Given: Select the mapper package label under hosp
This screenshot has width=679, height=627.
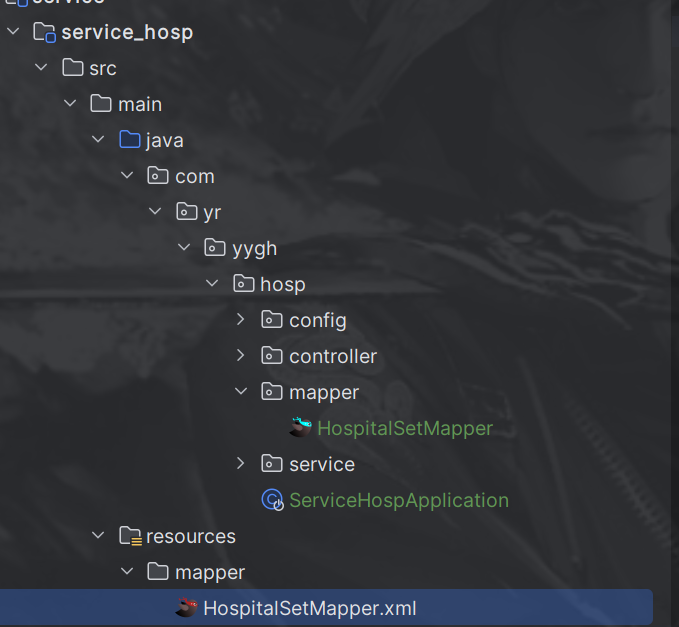Looking at the screenshot, I should pyautogui.click(x=324, y=393).
